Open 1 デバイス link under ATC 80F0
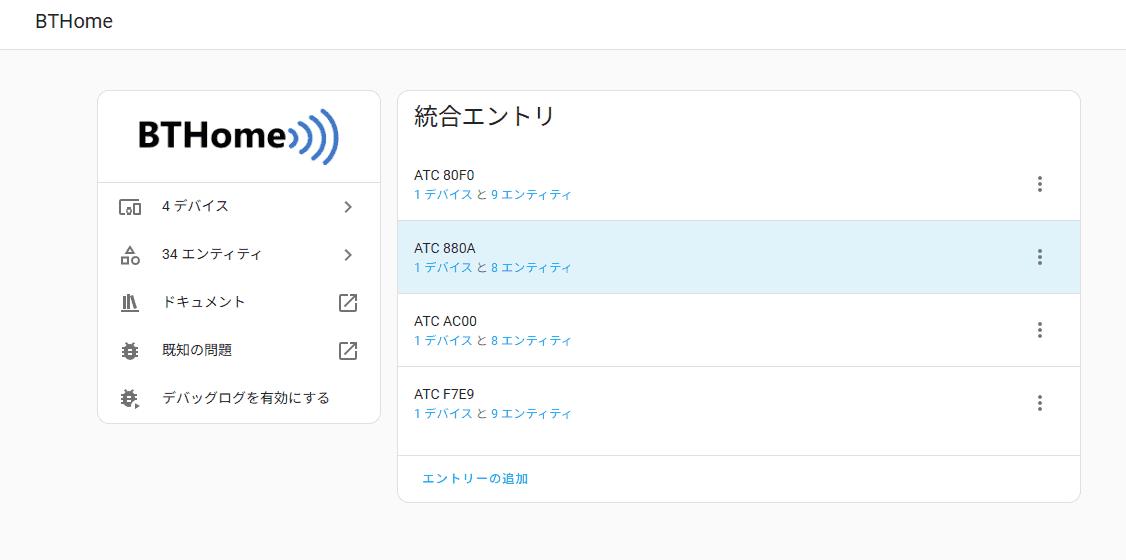The height and width of the screenshot is (560, 1126). pos(443,195)
